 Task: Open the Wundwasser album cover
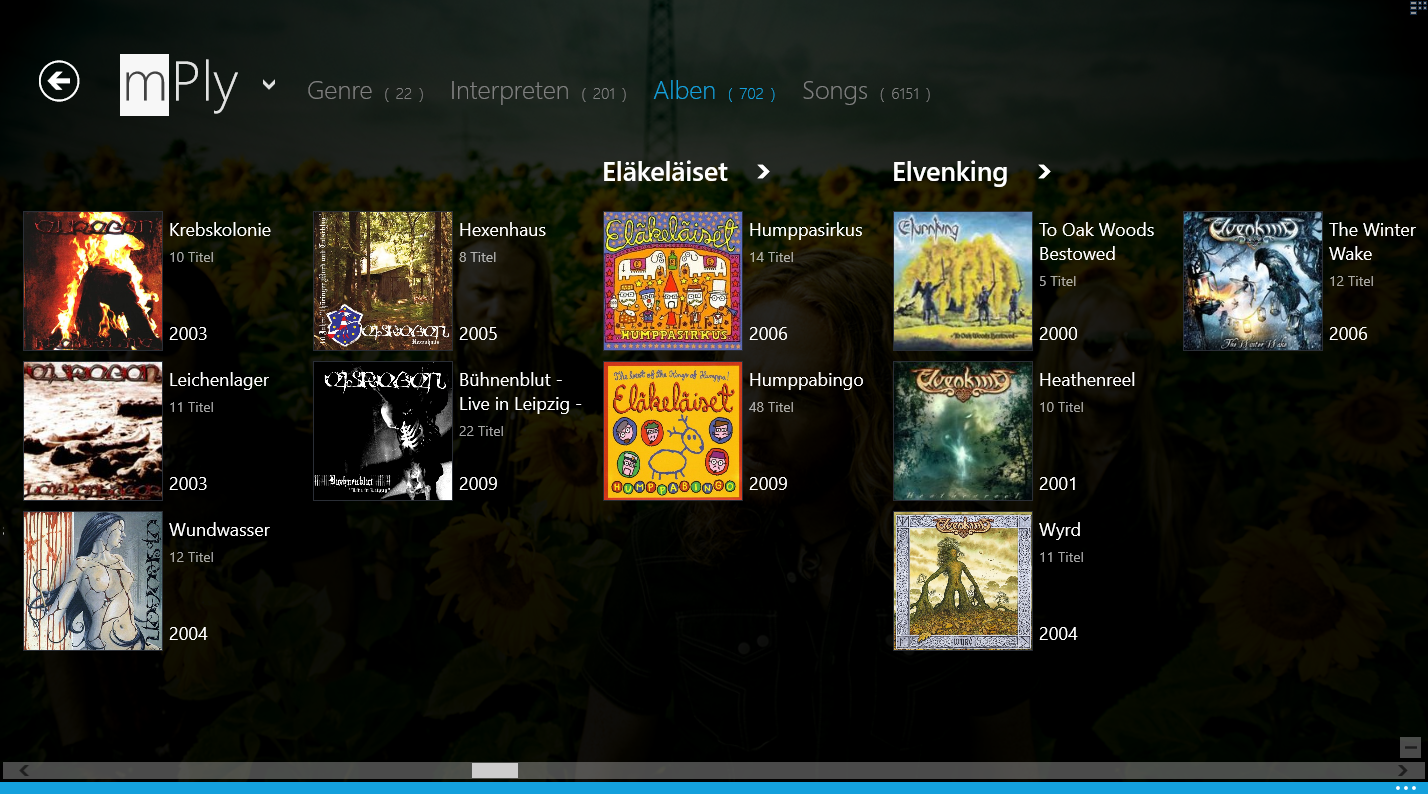[93, 581]
